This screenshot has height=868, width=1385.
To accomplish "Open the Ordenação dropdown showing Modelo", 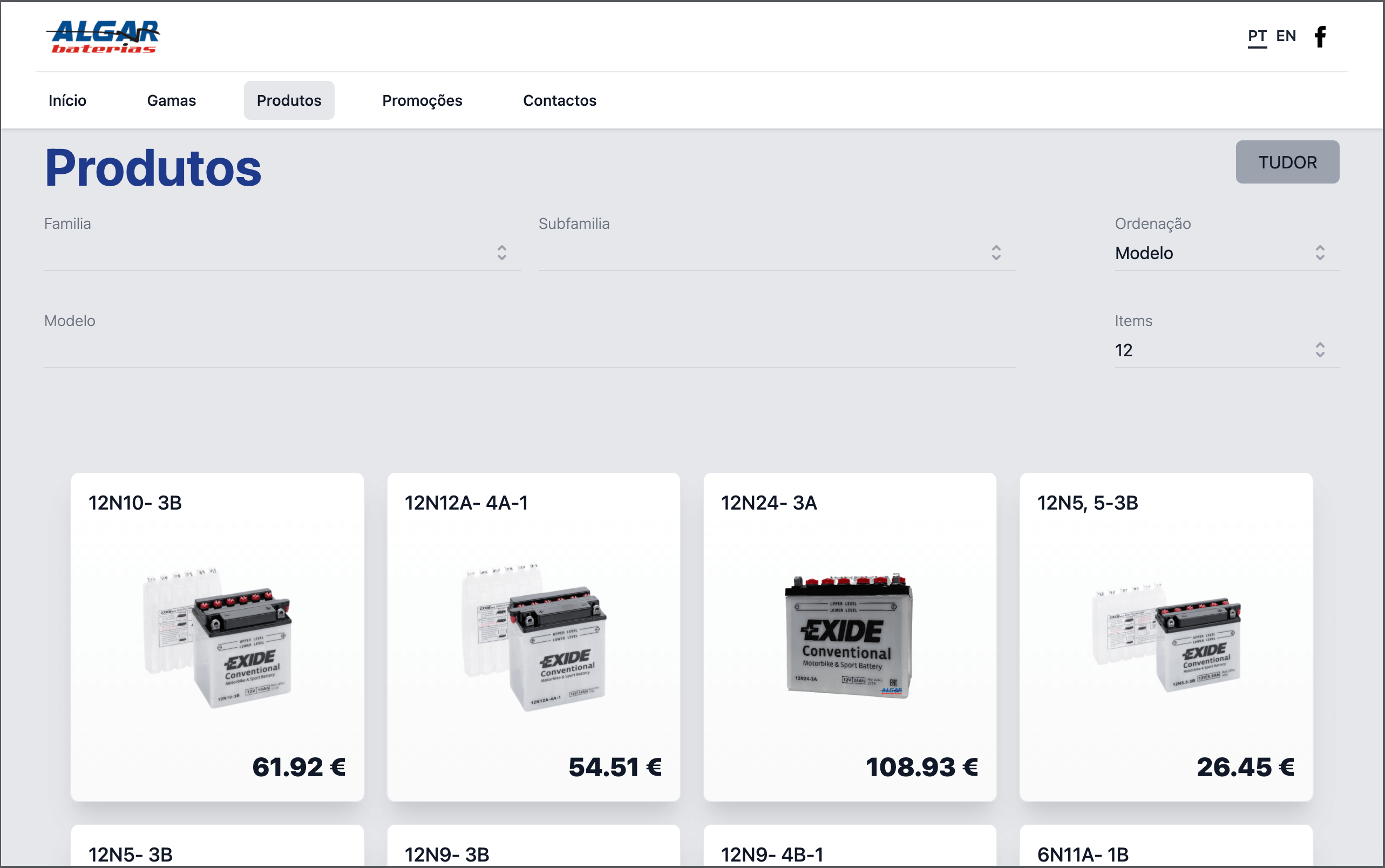I will tap(1227, 253).
